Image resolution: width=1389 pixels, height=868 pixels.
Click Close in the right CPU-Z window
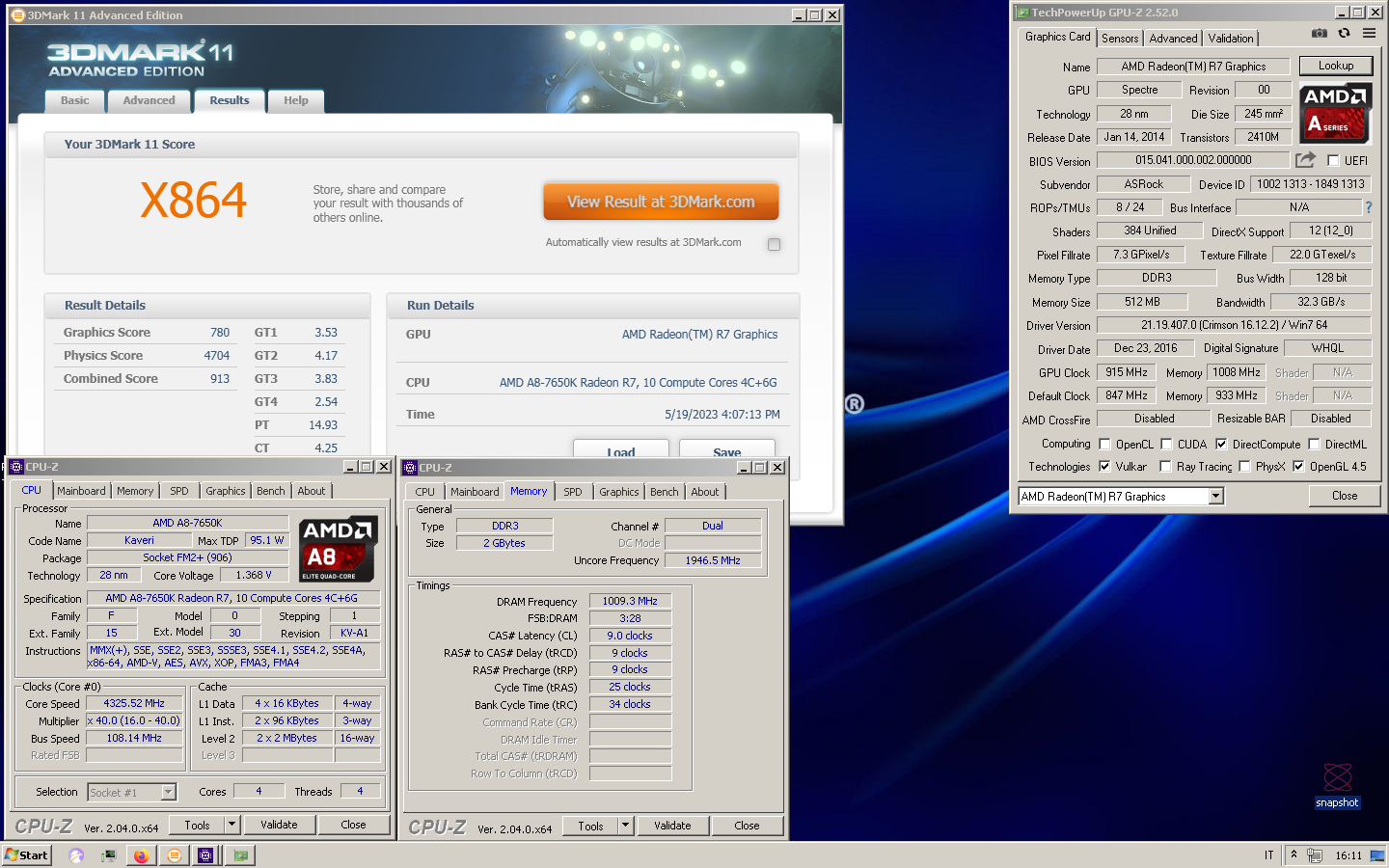pyautogui.click(x=747, y=826)
